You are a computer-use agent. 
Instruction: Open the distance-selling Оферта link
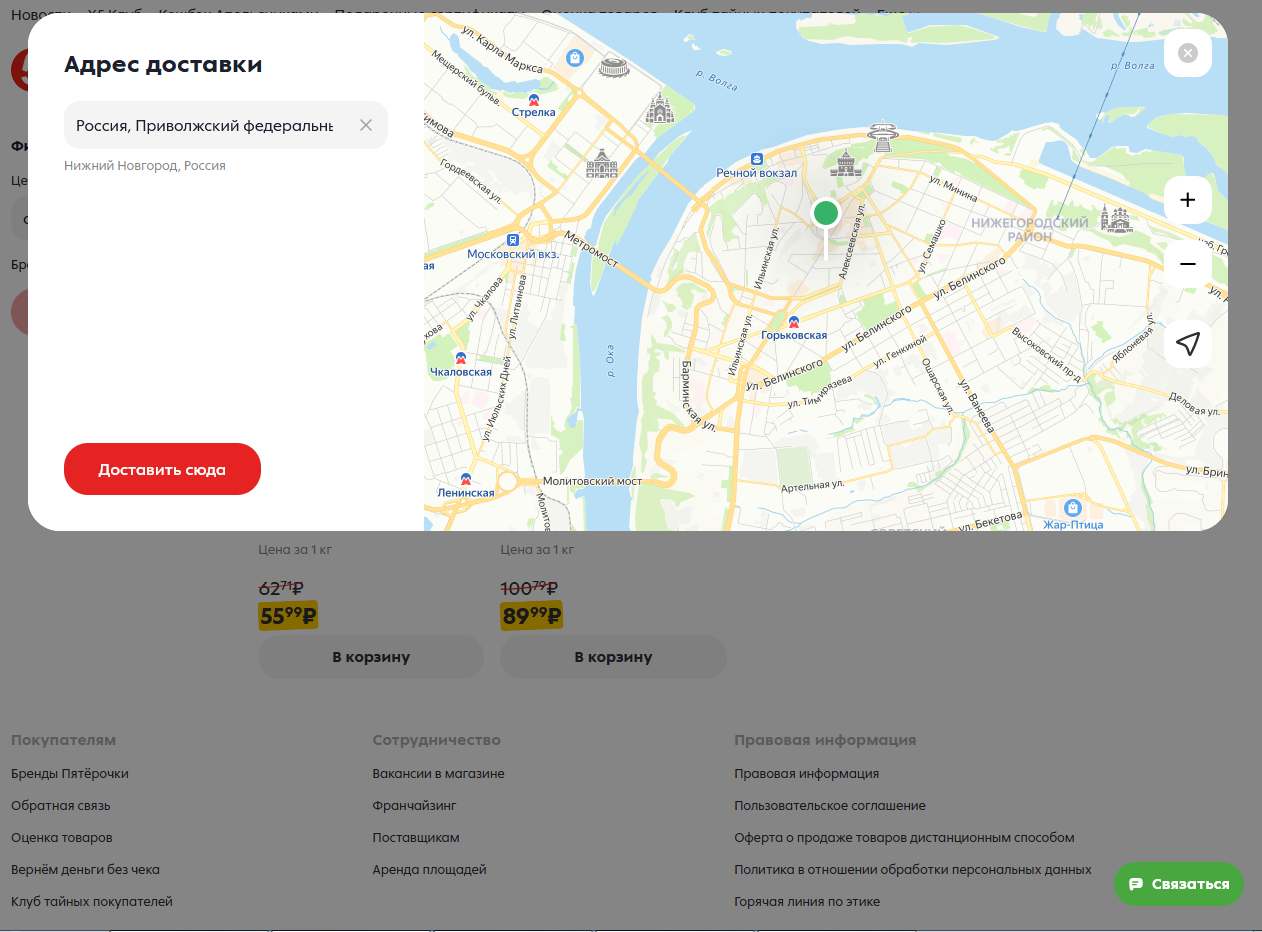(x=904, y=838)
